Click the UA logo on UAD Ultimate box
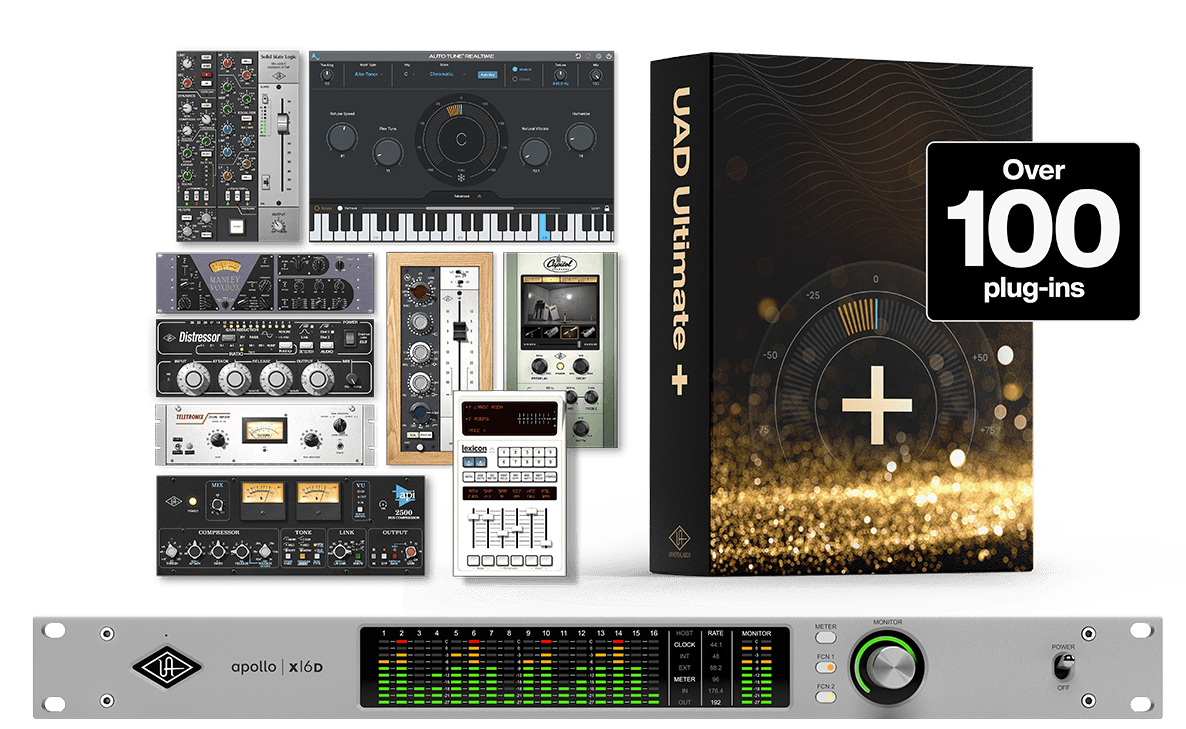 click(678, 538)
